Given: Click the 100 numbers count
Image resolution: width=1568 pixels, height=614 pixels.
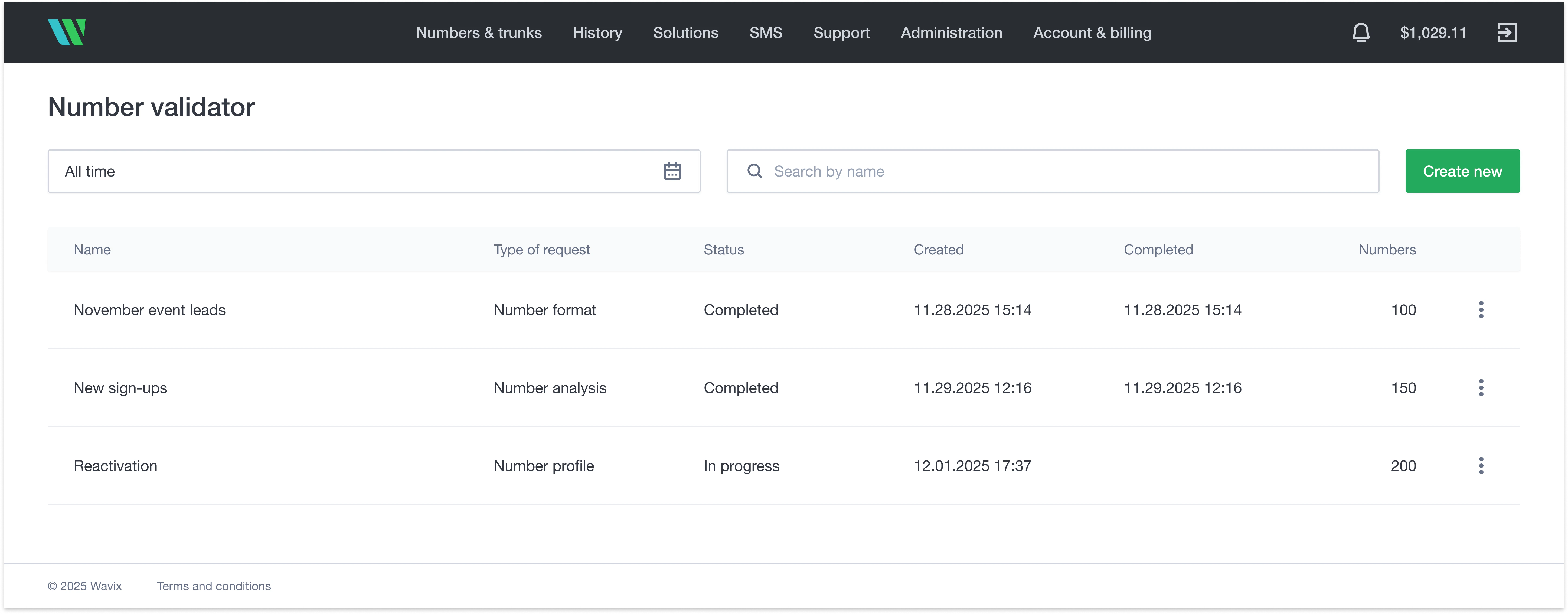Looking at the screenshot, I should [1403, 310].
